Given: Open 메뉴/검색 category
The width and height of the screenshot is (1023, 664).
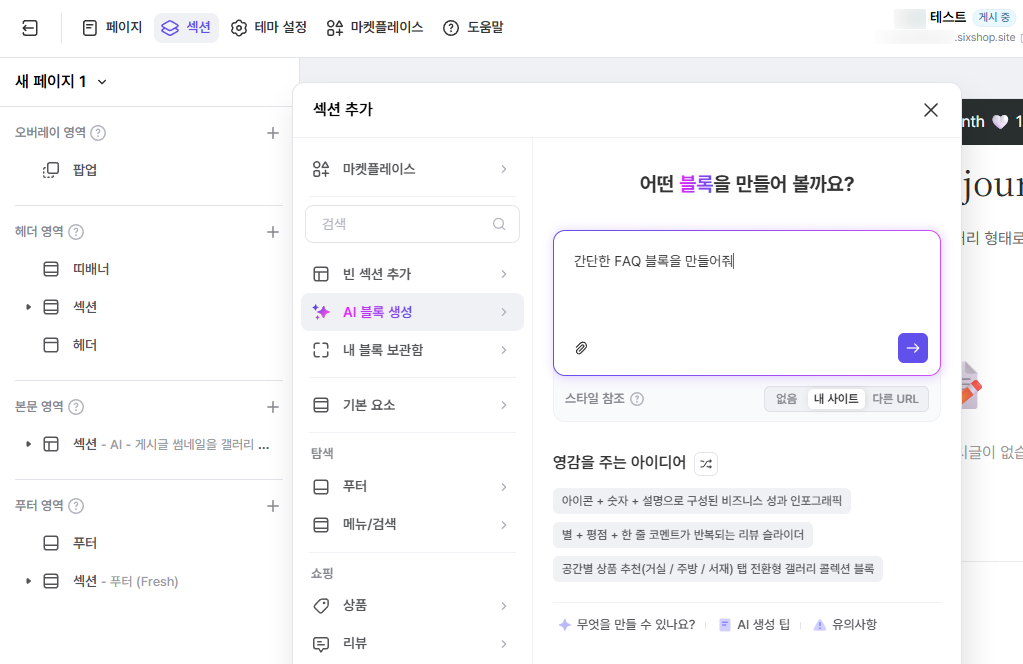Looking at the screenshot, I should (412, 525).
